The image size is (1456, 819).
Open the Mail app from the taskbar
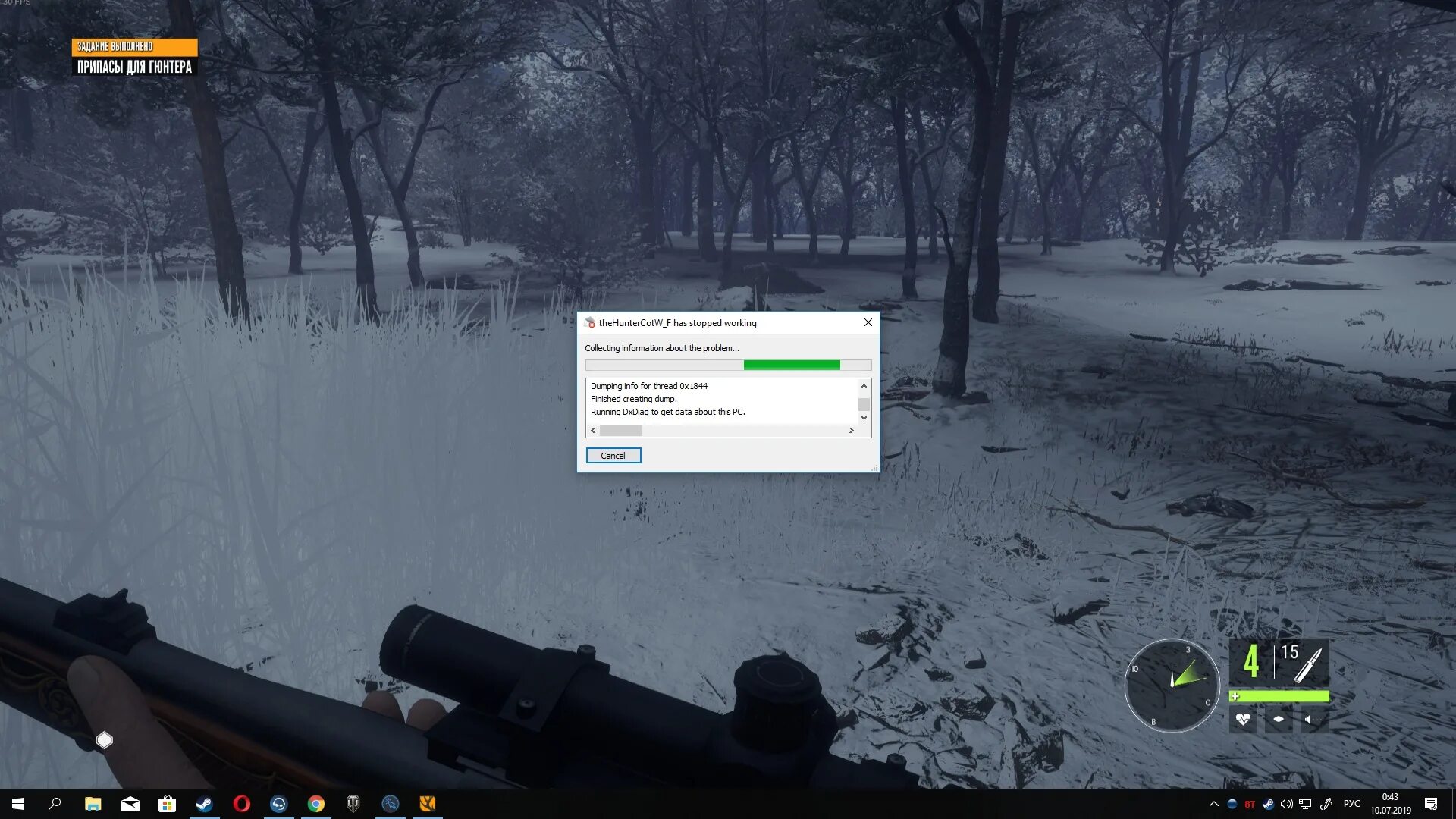click(130, 804)
